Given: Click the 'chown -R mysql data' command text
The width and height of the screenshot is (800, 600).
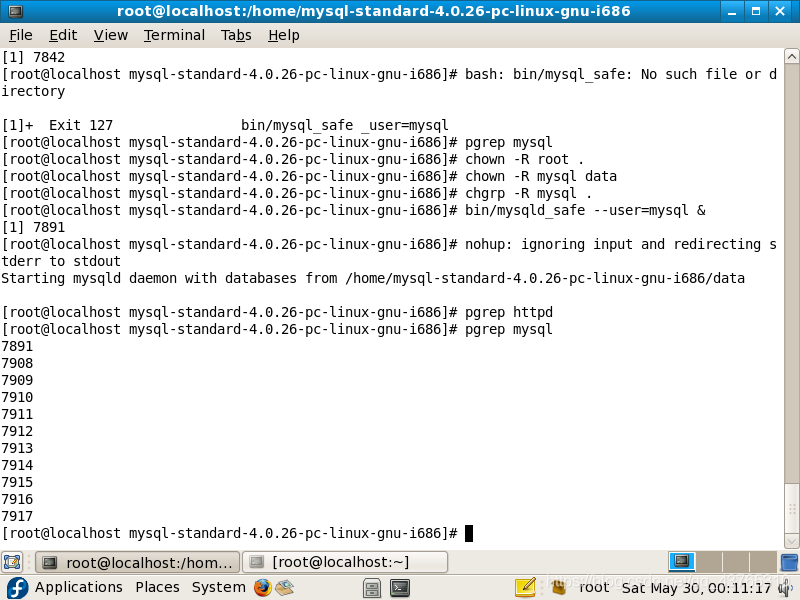Looking at the screenshot, I should point(540,176).
